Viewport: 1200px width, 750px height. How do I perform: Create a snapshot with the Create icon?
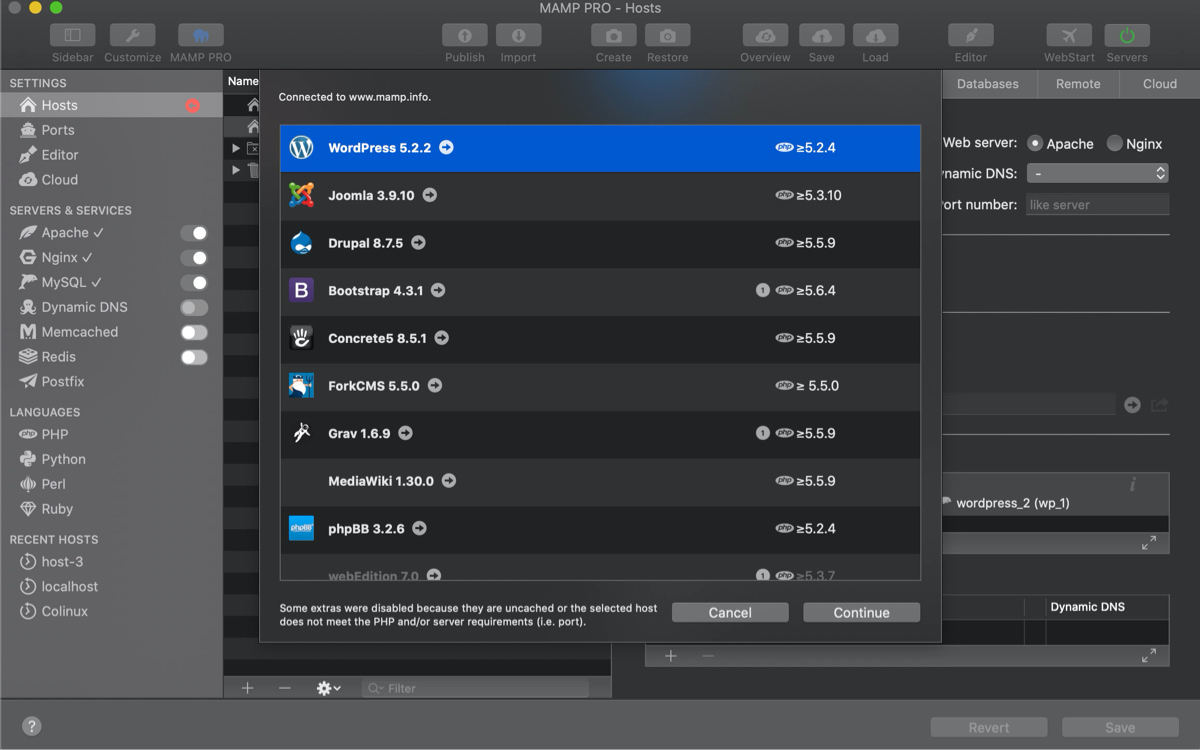(x=613, y=35)
